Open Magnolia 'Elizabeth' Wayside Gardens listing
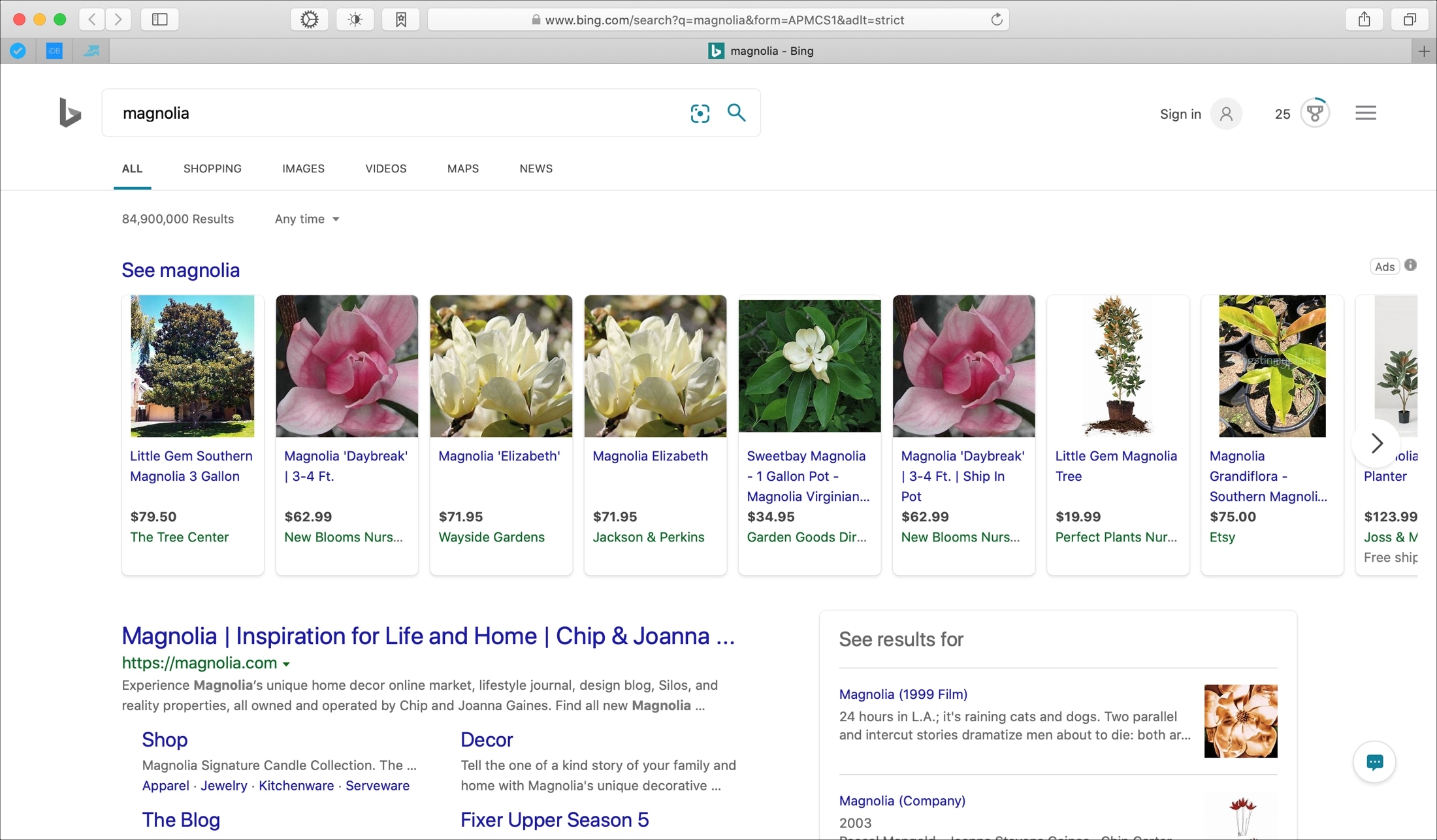The width and height of the screenshot is (1437, 840). click(501, 435)
